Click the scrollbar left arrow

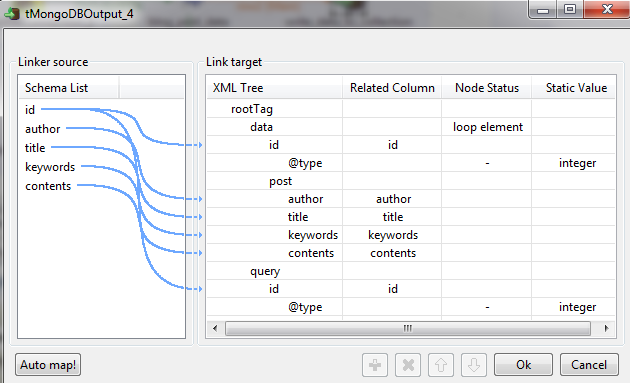pos(215,328)
